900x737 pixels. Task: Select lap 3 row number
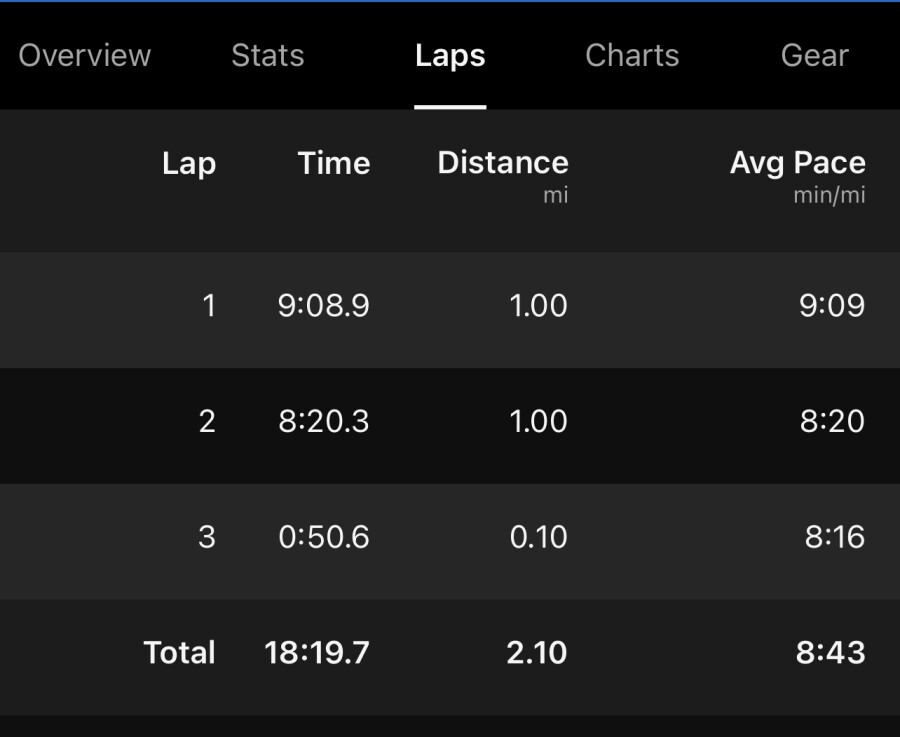(207, 537)
